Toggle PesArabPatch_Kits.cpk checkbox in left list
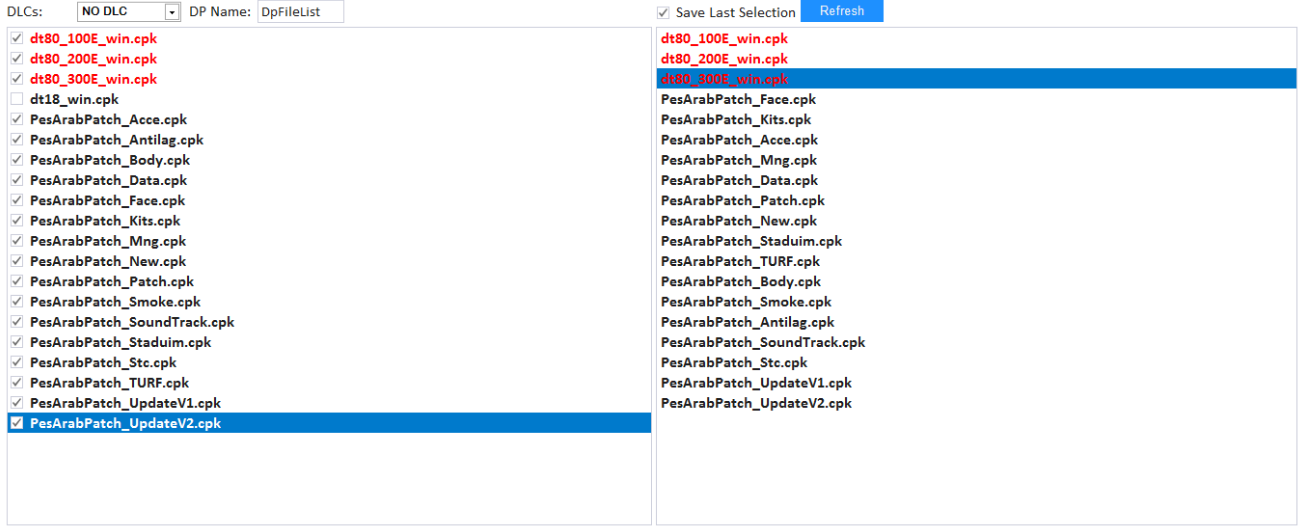1303x526 pixels. click(16, 220)
